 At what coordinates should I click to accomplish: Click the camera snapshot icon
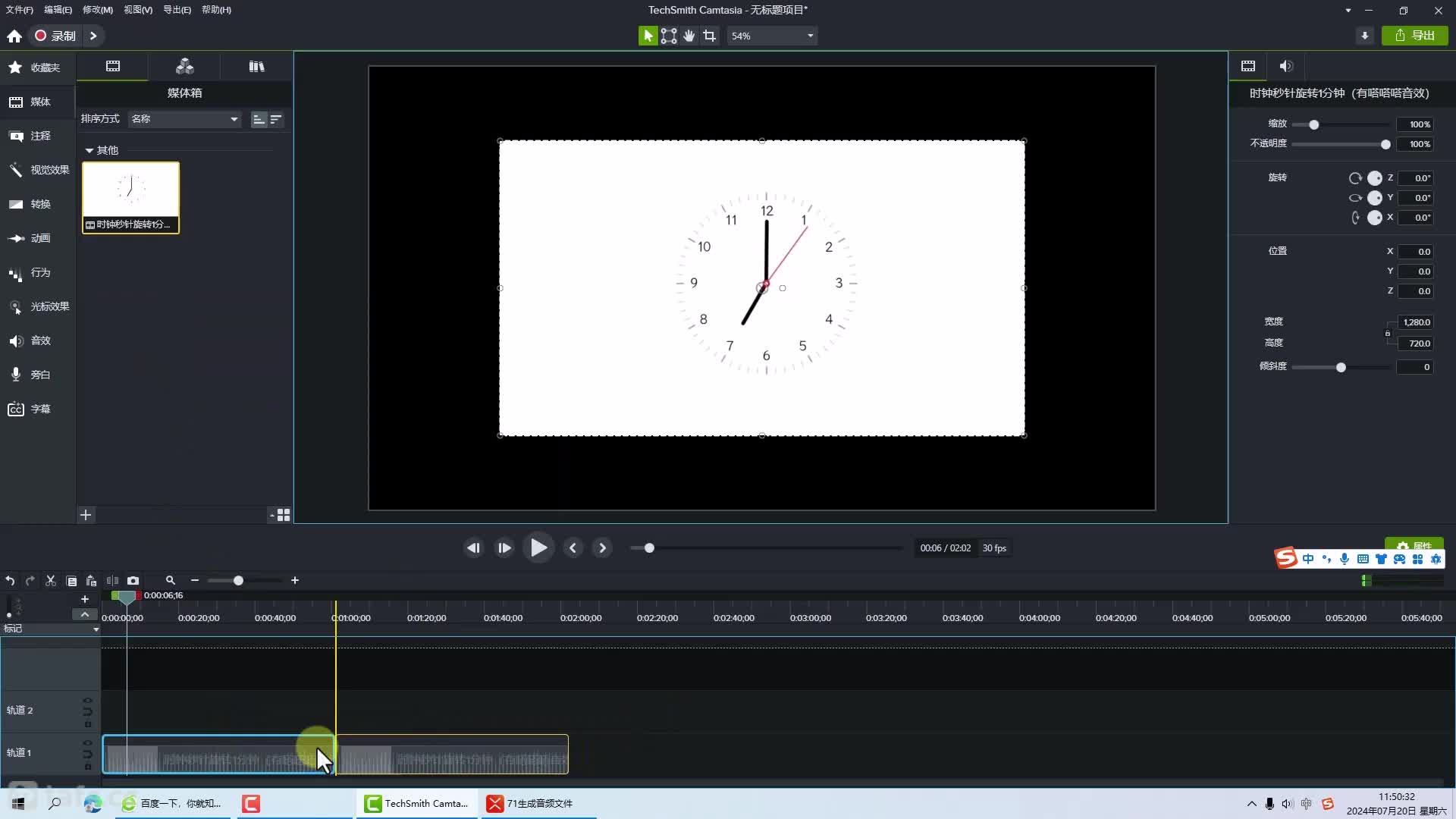tap(133, 581)
